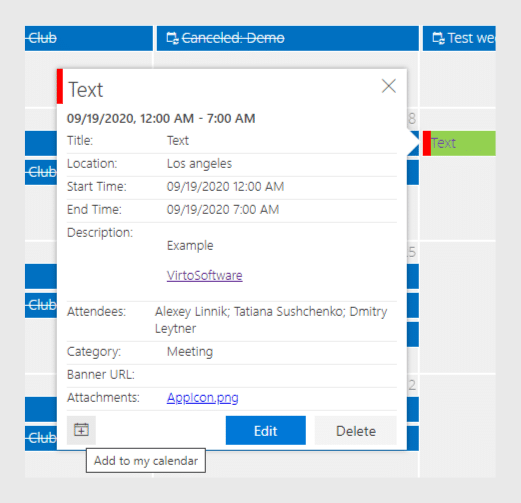The width and height of the screenshot is (521, 503).
Task: Click the Banner URL label
Action: [x=101, y=375]
